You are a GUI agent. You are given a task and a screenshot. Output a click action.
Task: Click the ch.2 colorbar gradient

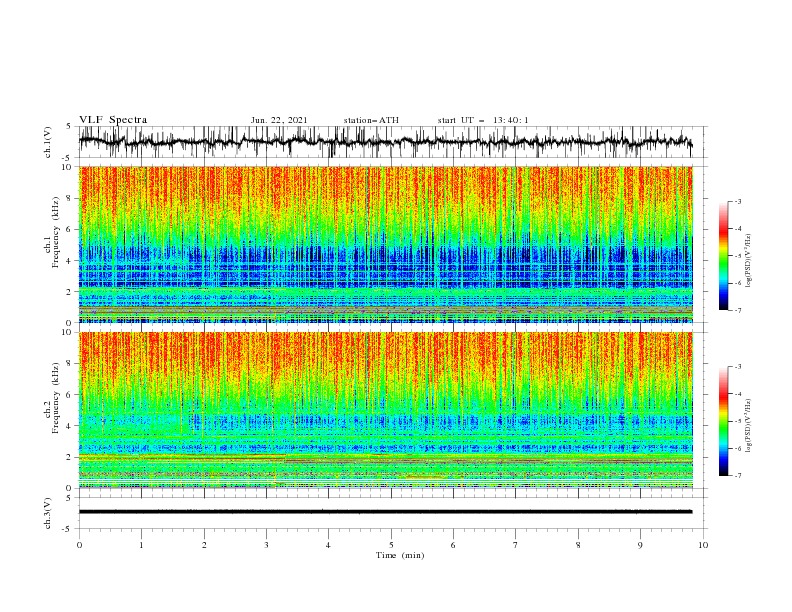tap(724, 421)
